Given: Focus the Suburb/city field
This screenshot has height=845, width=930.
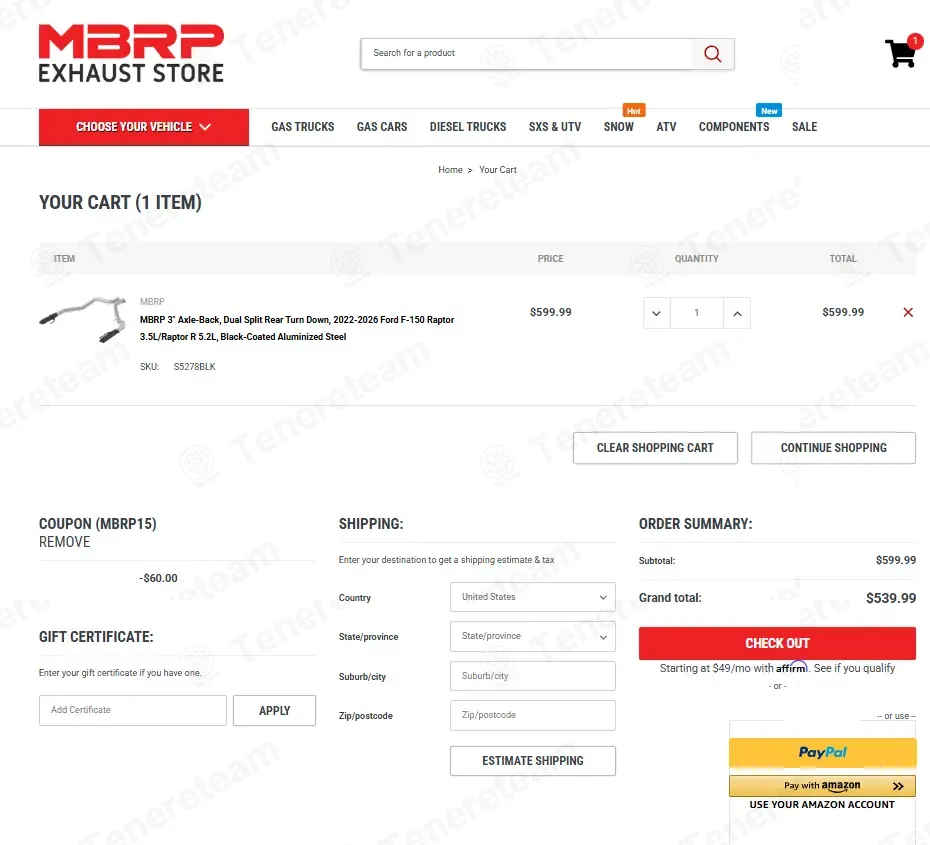Looking at the screenshot, I should coord(533,676).
